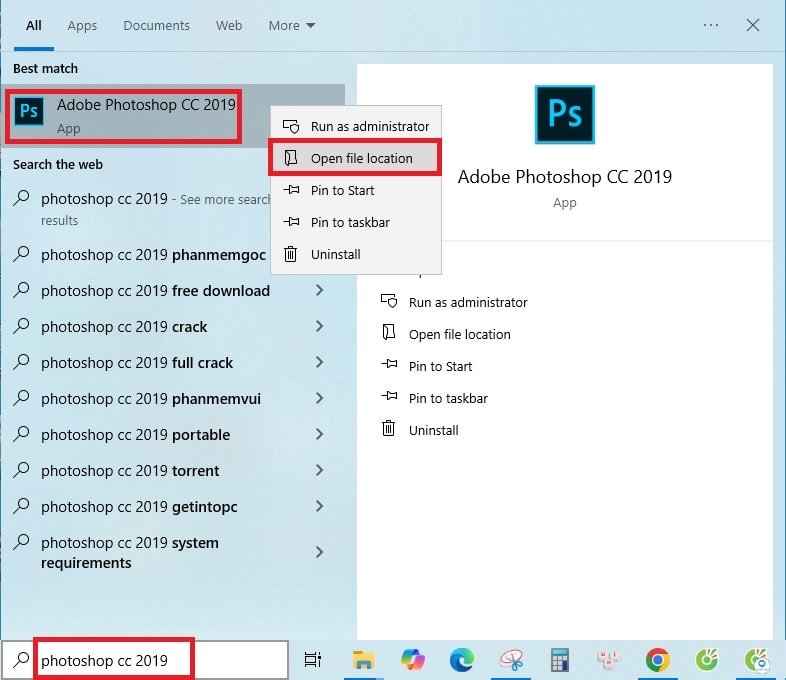Open Snipping Tool from the taskbar
The image size is (786, 680).
click(511, 659)
